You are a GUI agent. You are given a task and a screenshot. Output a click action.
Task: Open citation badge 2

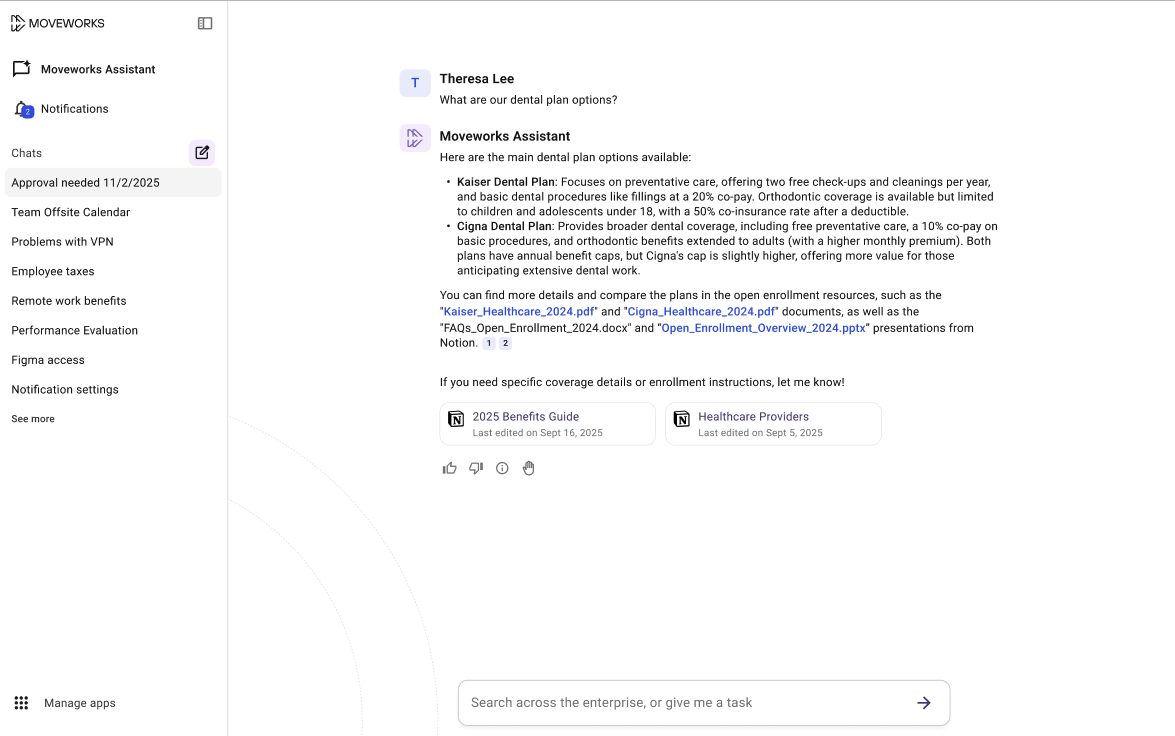506,343
